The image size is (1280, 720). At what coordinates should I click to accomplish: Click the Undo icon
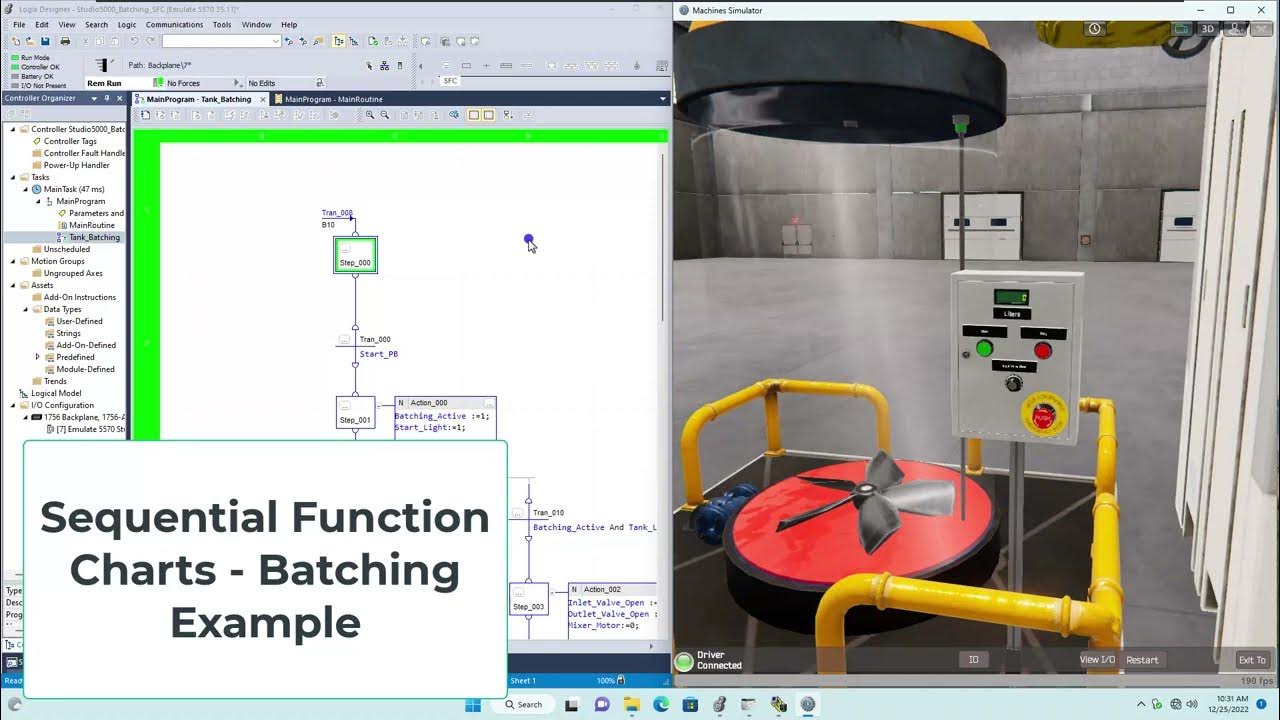coord(134,41)
